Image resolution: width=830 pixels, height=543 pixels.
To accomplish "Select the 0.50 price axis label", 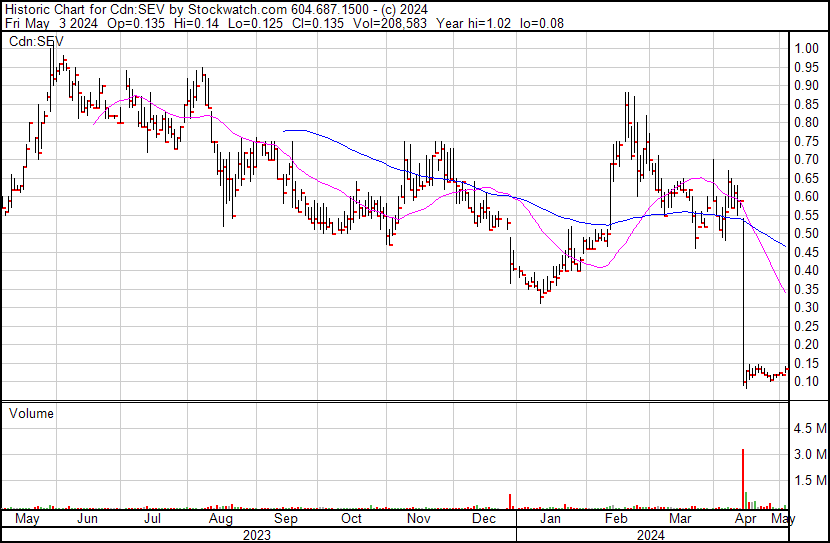I will tap(807, 233).
